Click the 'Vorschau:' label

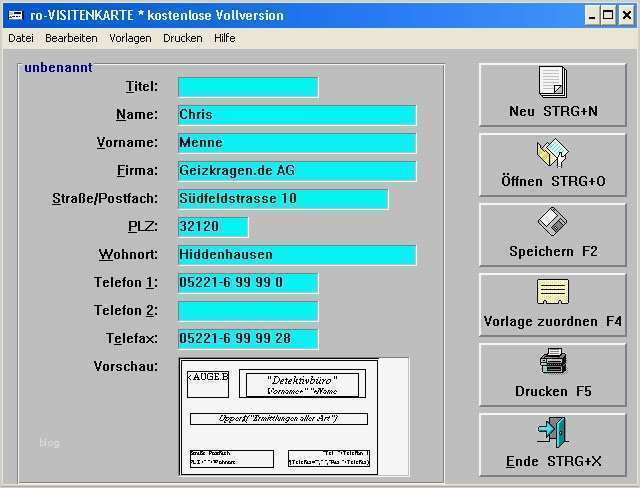tap(126, 366)
